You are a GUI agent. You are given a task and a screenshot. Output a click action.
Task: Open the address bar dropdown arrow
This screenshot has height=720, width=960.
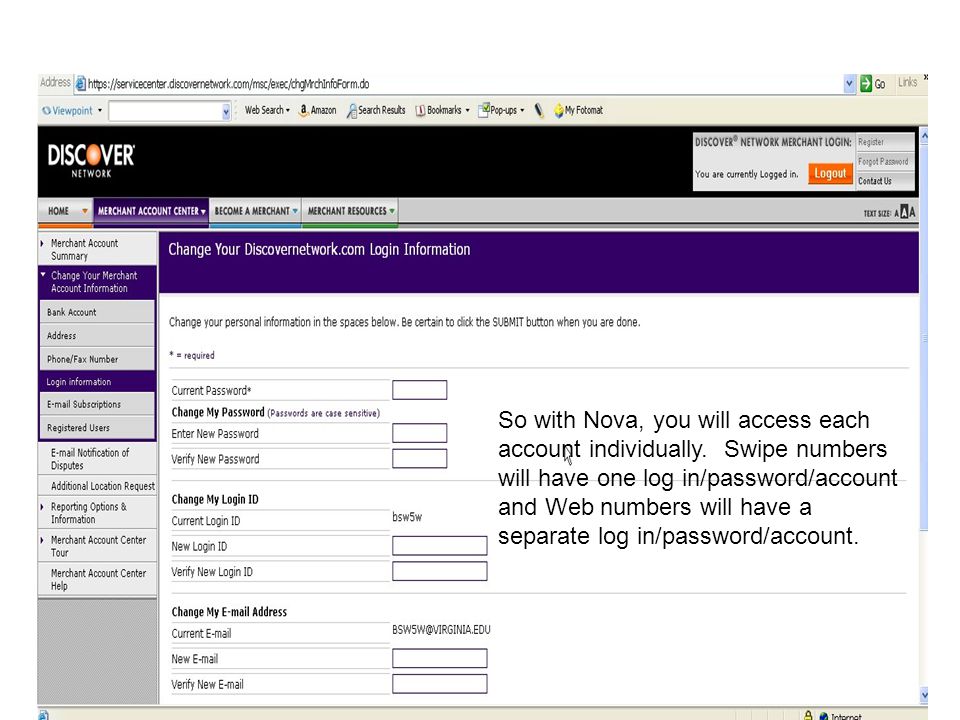[849, 84]
